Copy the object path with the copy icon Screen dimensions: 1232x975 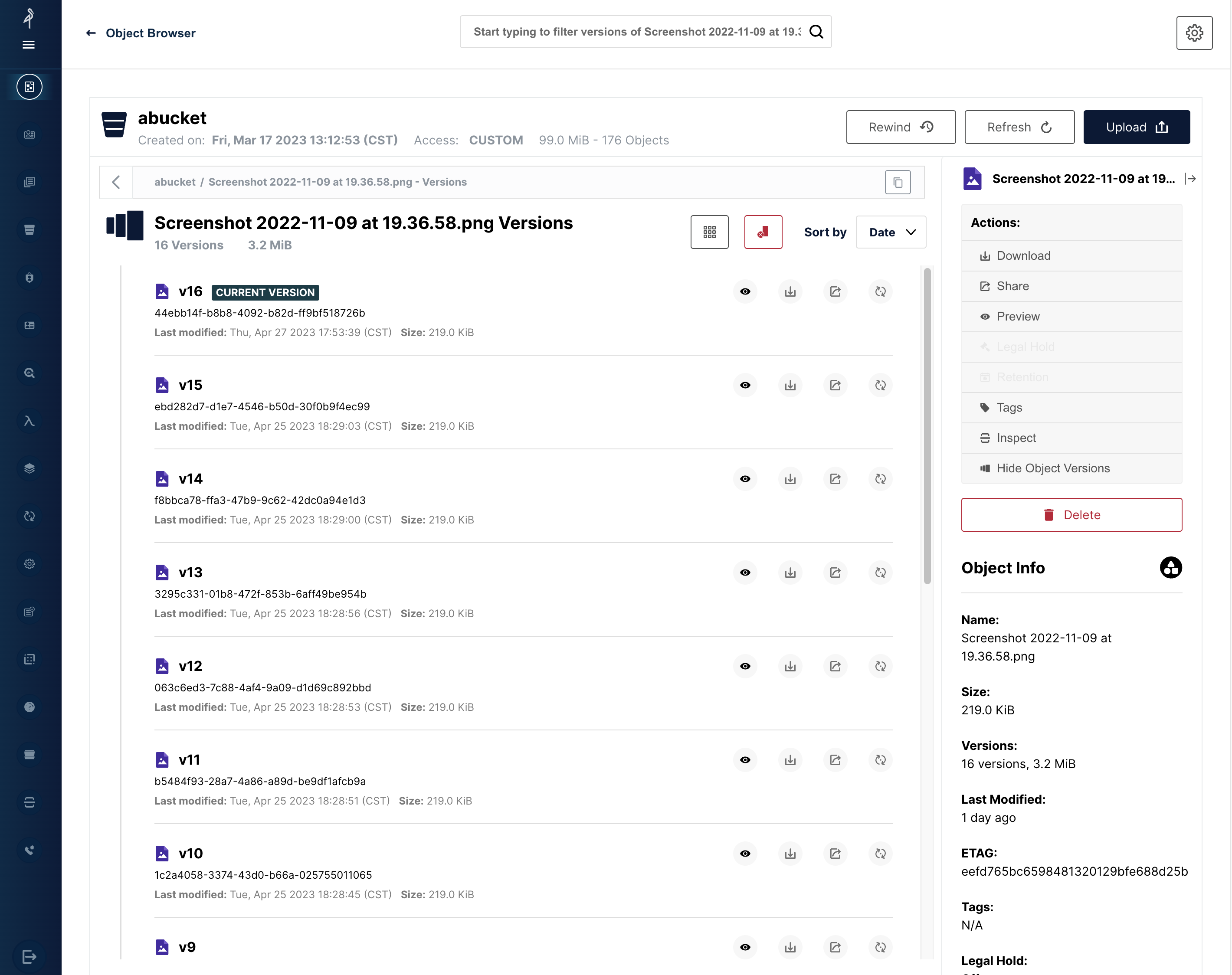[x=898, y=183]
